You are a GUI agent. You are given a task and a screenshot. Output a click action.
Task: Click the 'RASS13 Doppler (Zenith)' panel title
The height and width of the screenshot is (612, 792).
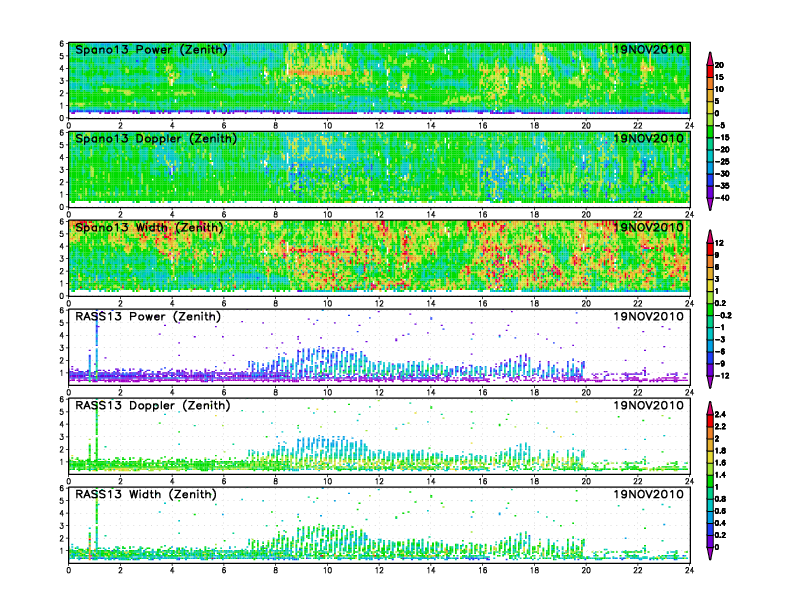click(x=153, y=405)
